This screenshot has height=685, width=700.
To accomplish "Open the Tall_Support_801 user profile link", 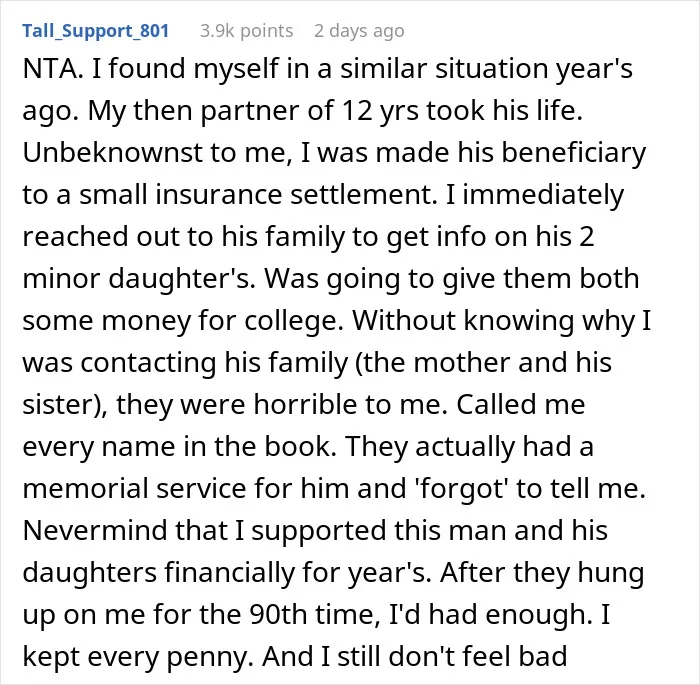I will click(96, 31).
